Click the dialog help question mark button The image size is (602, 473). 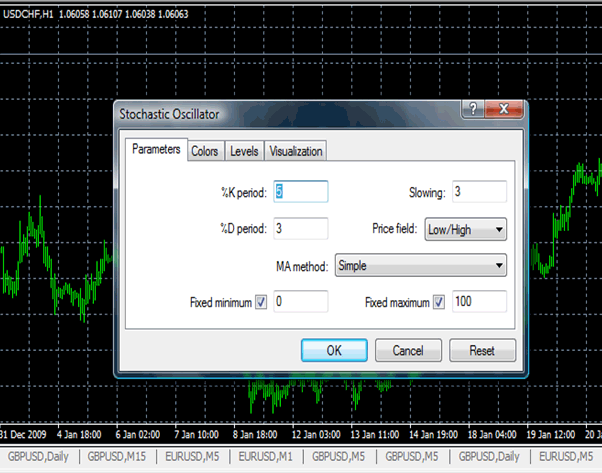pyautogui.click(x=473, y=109)
